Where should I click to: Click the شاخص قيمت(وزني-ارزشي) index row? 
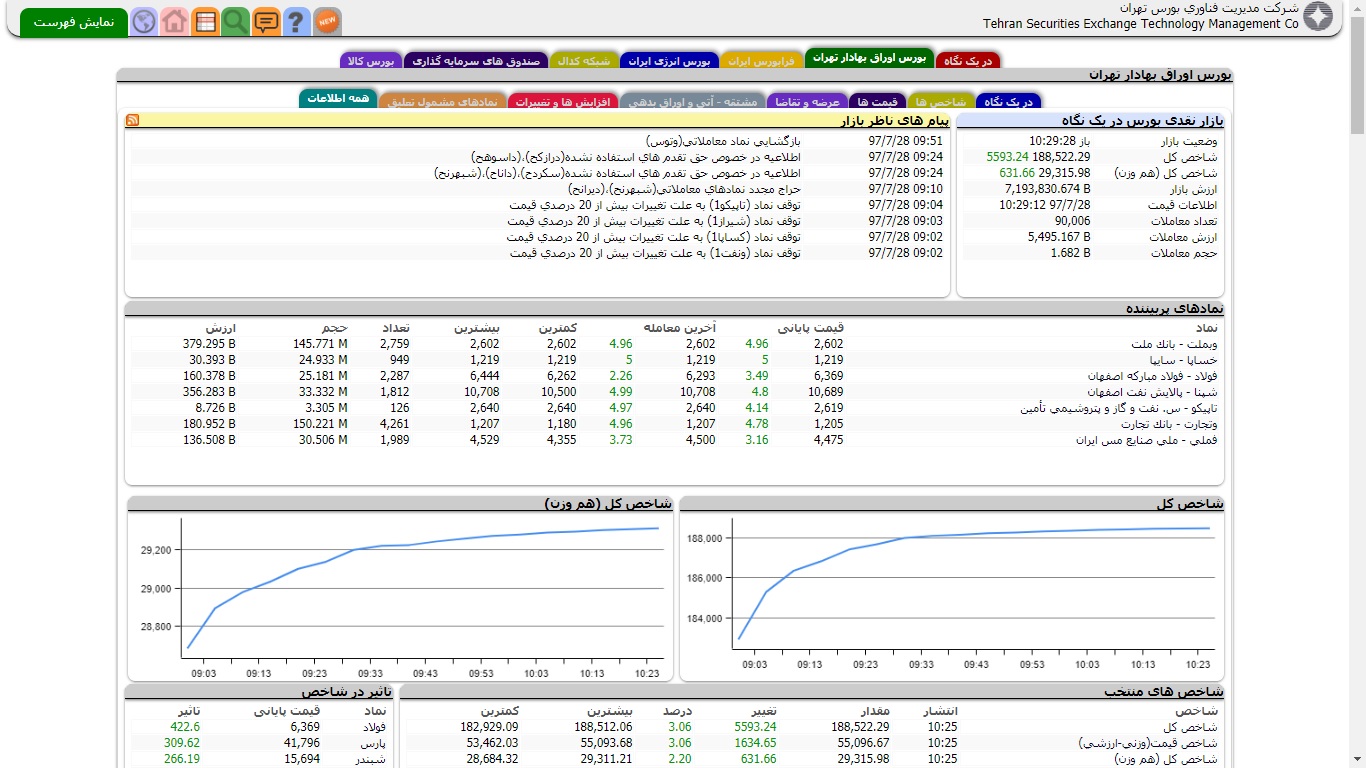(811, 743)
